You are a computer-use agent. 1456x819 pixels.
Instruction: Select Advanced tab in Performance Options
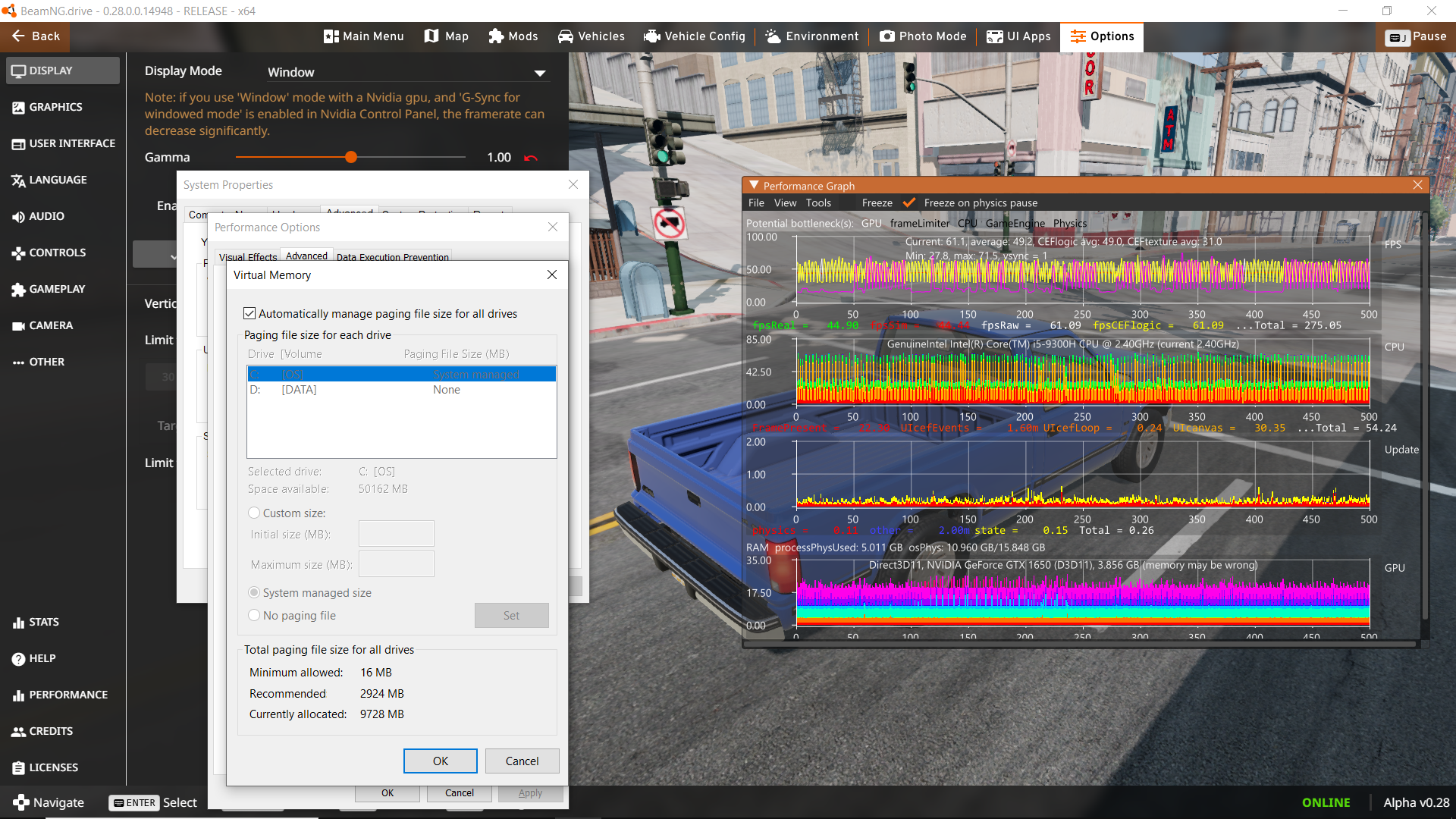click(x=307, y=256)
